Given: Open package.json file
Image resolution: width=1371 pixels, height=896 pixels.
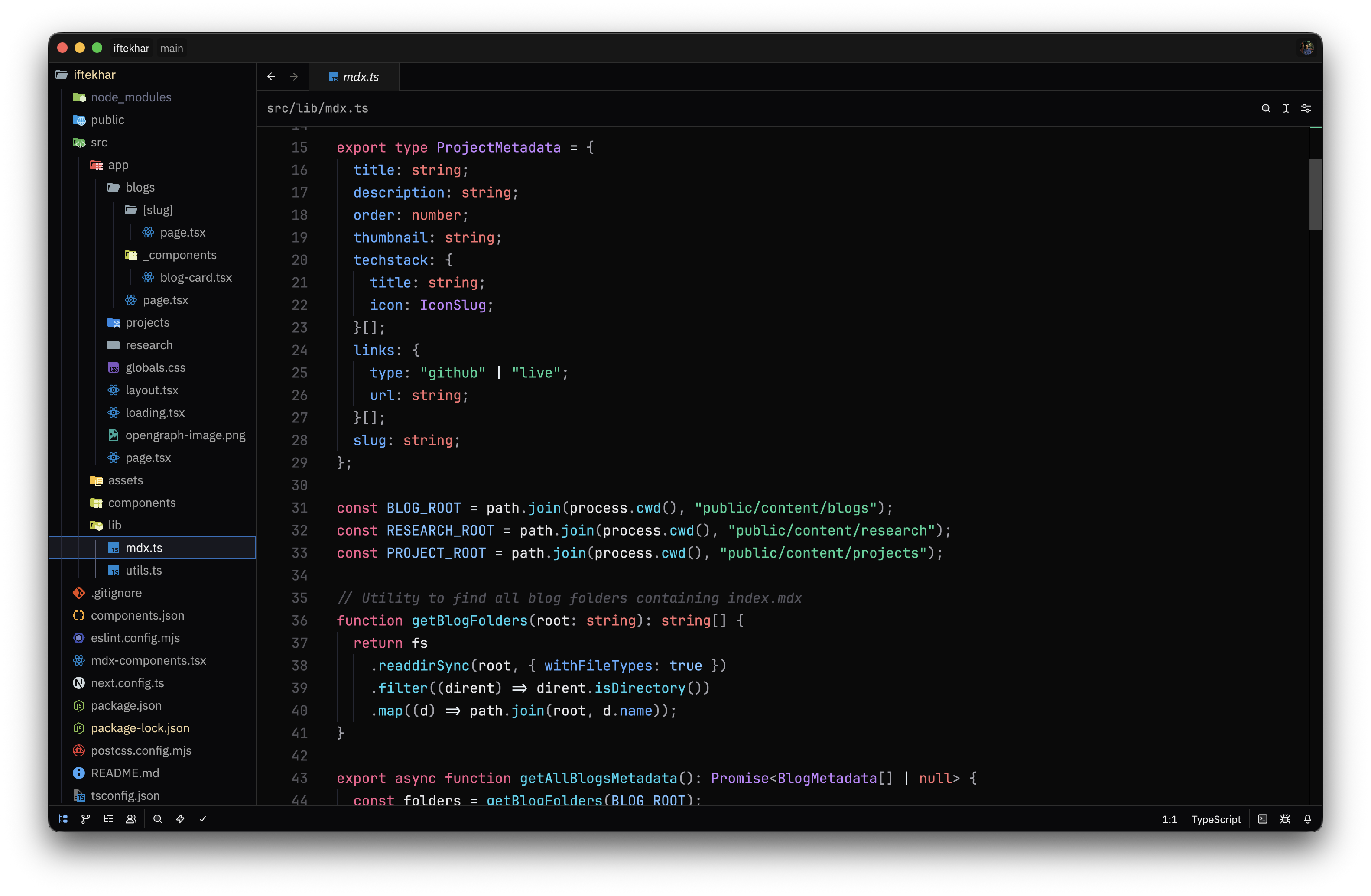Looking at the screenshot, I should click(x=152, y=705).
